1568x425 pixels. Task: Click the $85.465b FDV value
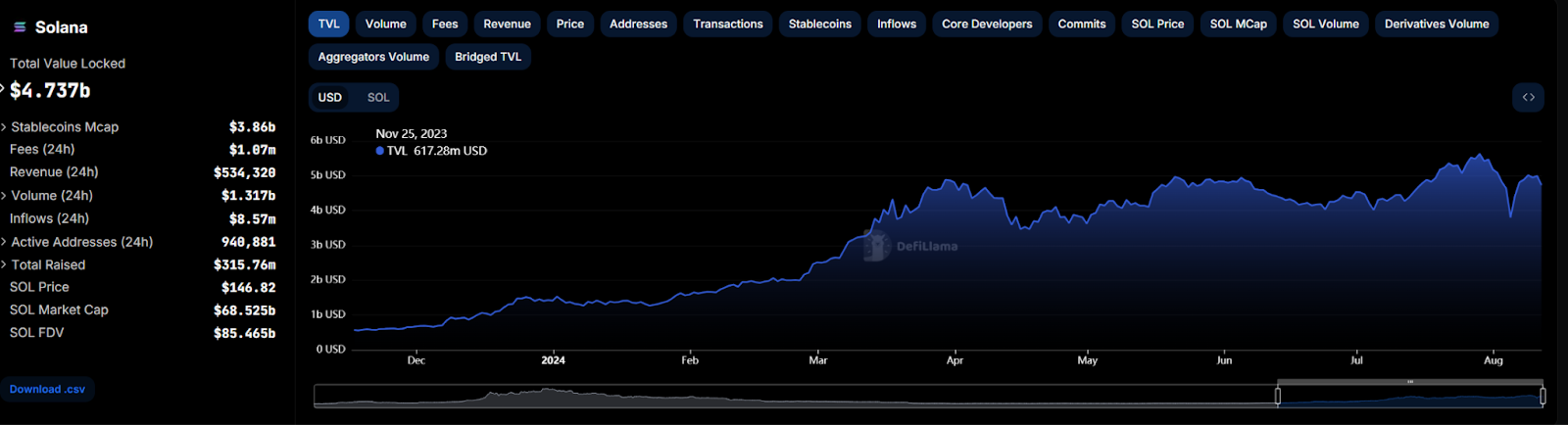(244, 333)
